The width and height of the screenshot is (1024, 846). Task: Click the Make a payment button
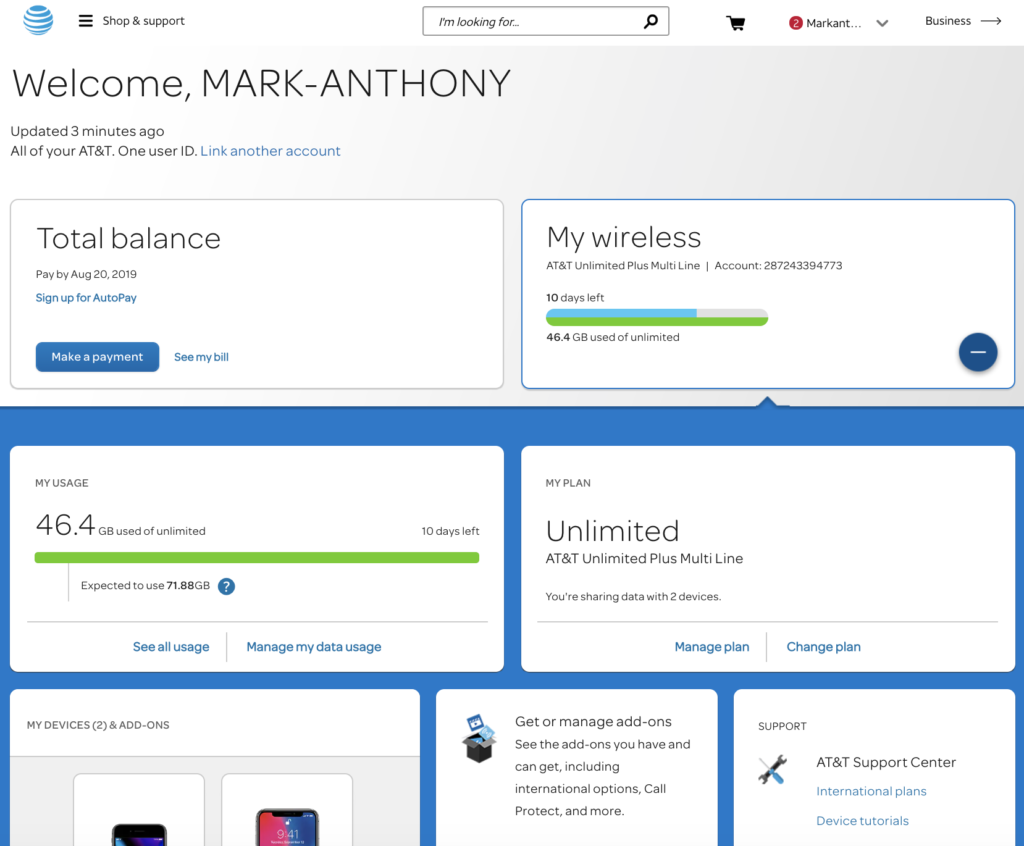[97, 357]
